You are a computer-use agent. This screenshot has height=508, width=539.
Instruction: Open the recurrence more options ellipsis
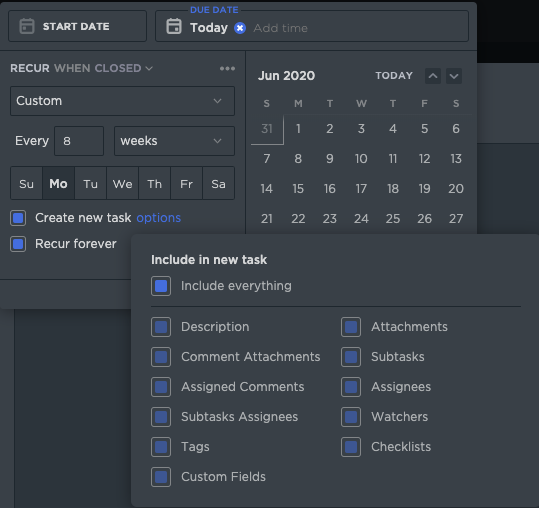pyautogui.click(x=227, y=68)
